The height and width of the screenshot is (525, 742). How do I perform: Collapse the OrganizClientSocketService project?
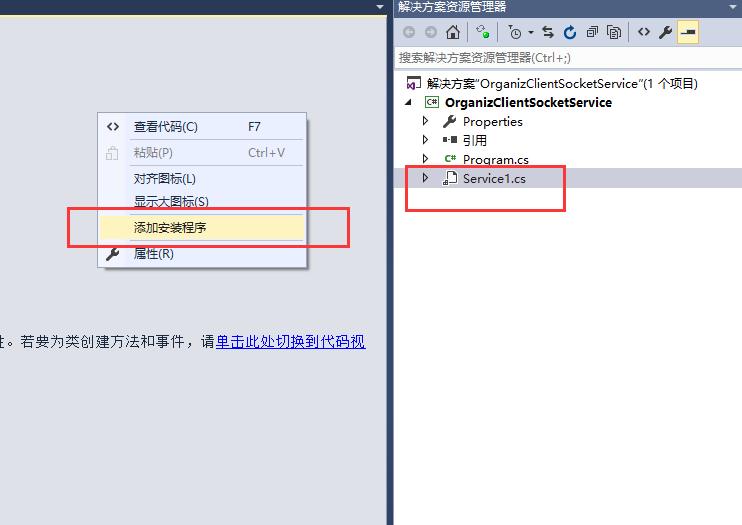tap(408, 102)
